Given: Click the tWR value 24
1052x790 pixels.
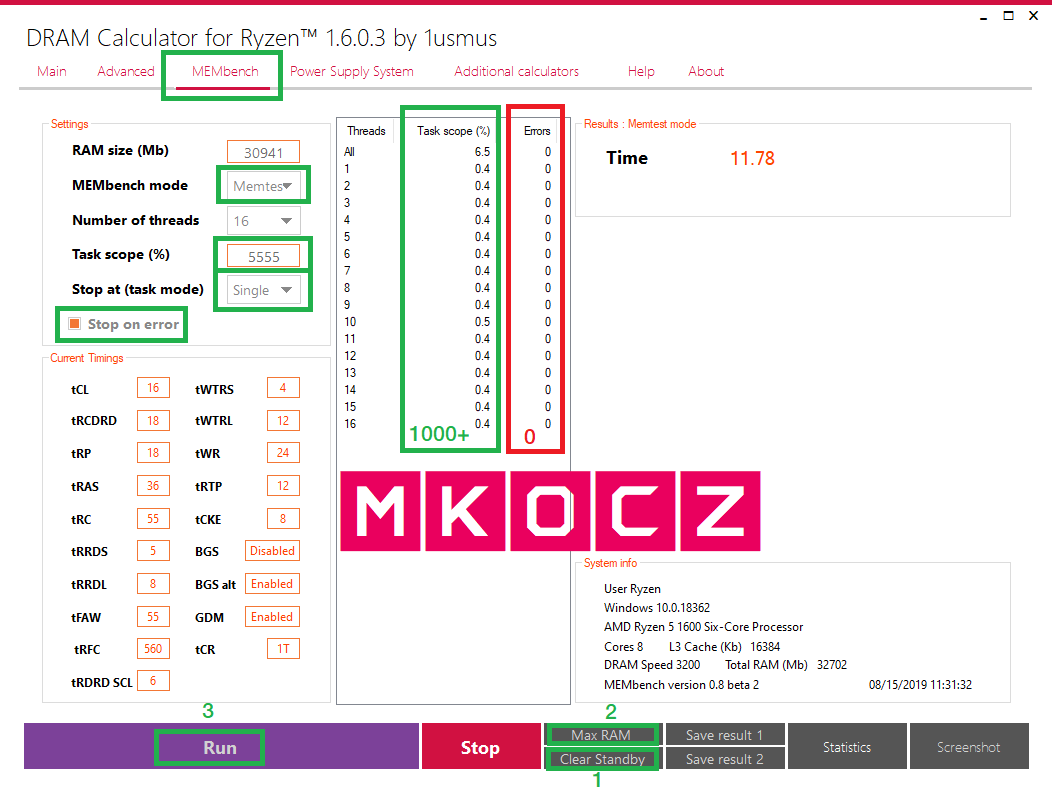Looking at the screenshot, I should (x=283, y=452).
